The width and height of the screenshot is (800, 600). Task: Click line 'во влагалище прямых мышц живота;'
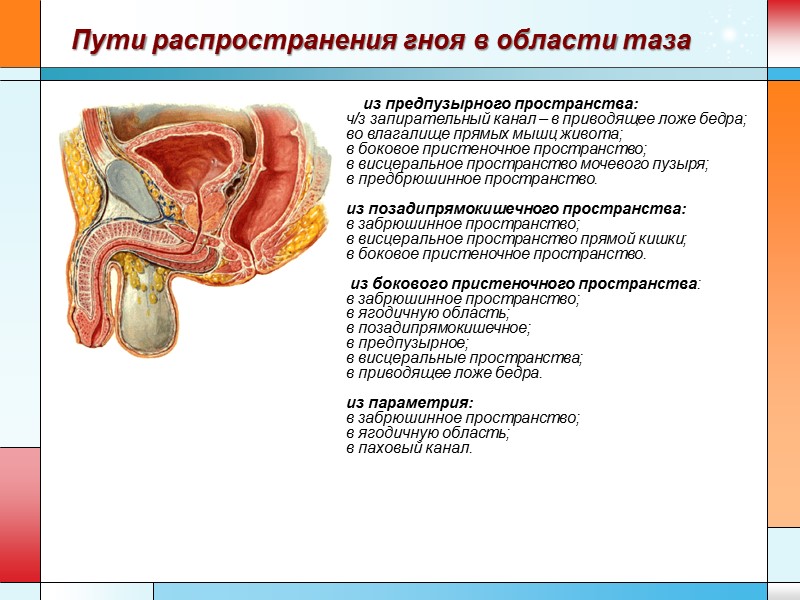click(485, 134)
